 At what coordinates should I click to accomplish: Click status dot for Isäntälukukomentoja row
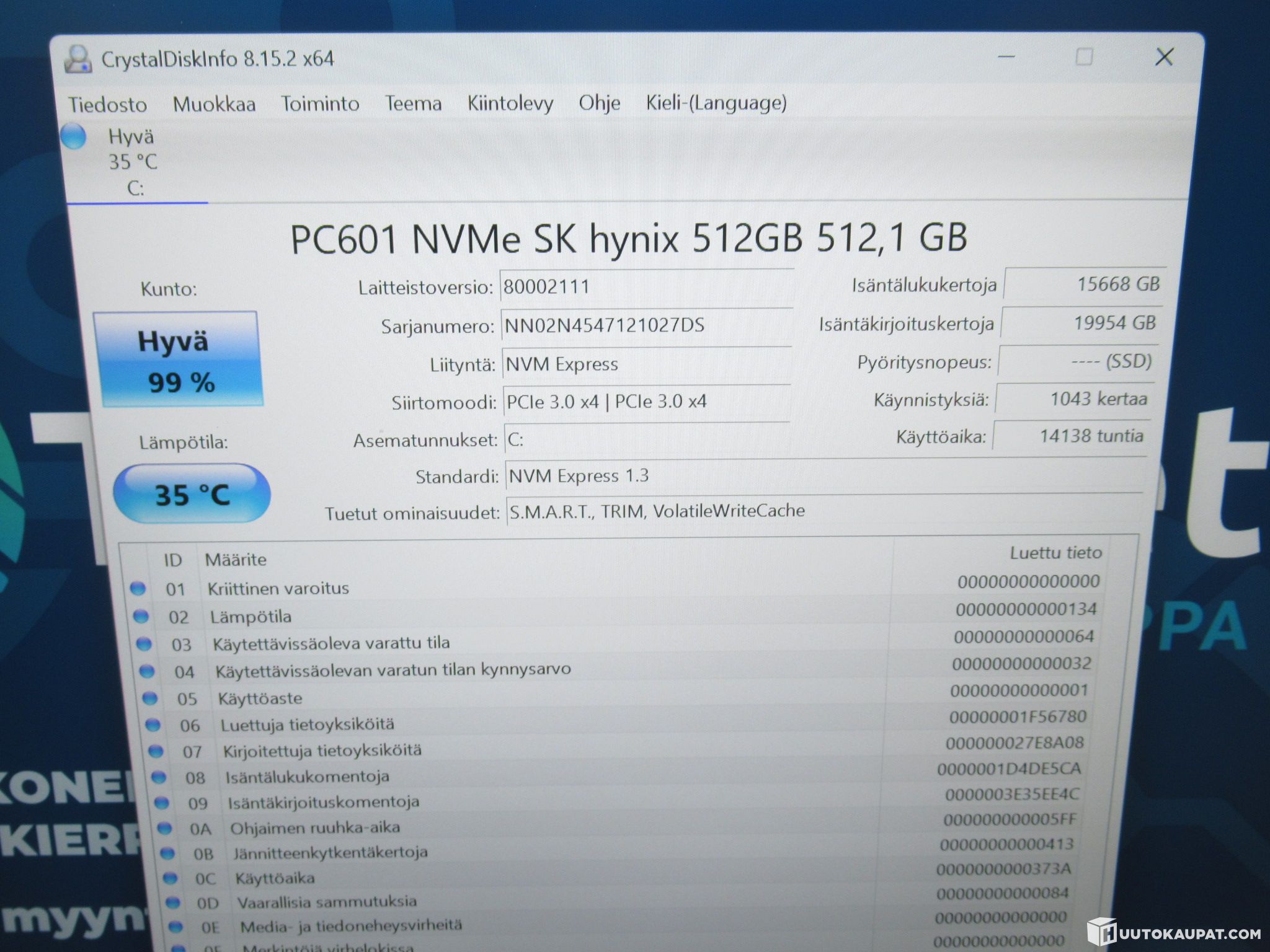[159, 777]
